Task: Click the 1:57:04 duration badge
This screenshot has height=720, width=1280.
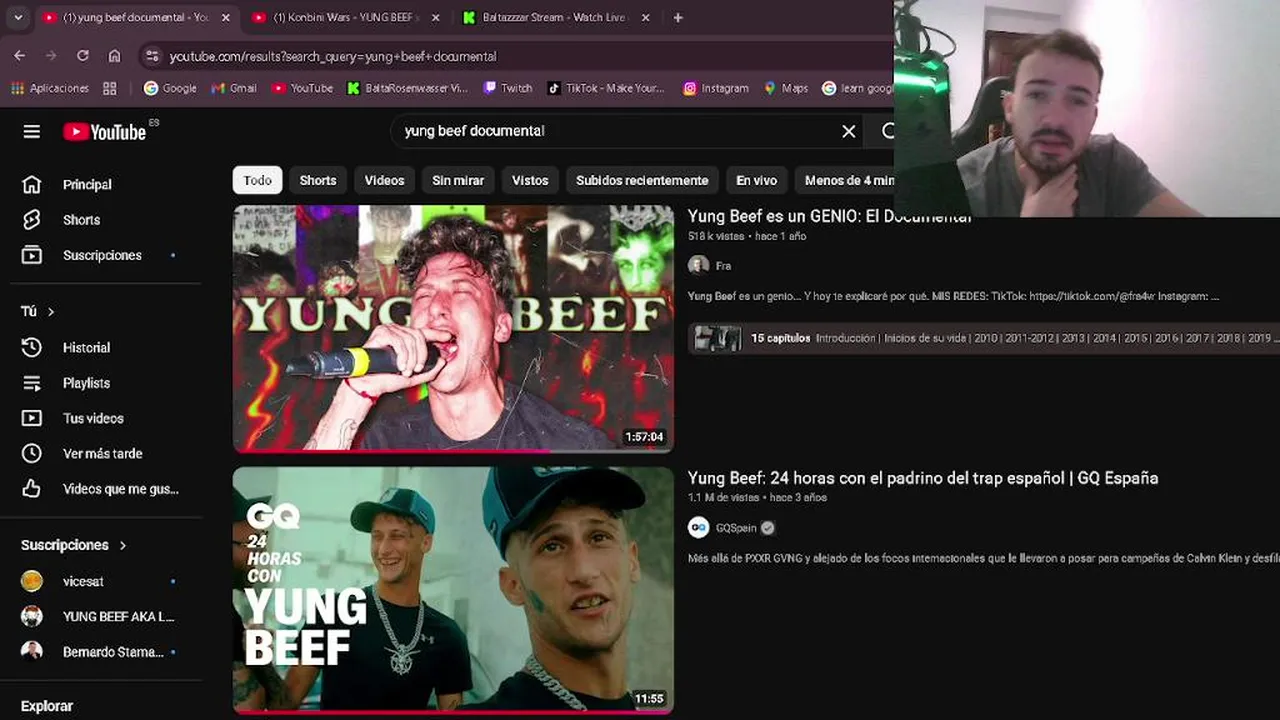Action: click(644, 437)
